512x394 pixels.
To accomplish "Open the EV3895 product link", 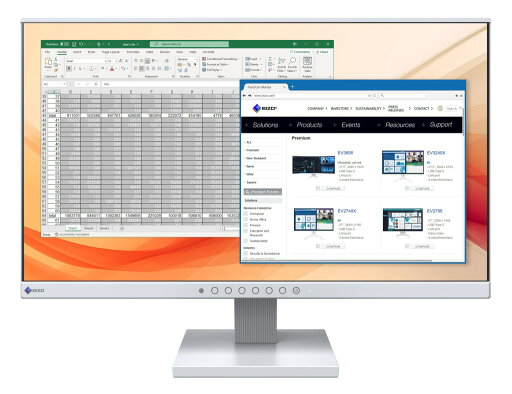I will 345,153.
